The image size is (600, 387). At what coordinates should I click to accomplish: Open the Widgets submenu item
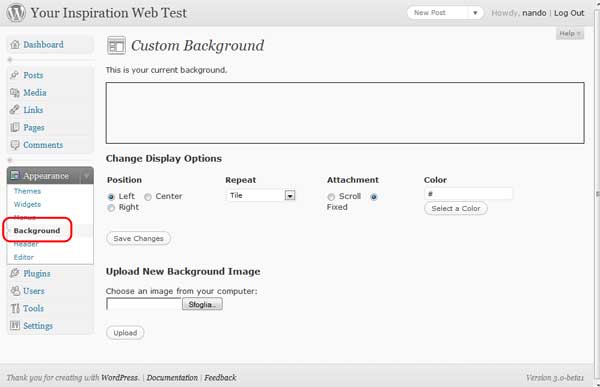(27, 204)
